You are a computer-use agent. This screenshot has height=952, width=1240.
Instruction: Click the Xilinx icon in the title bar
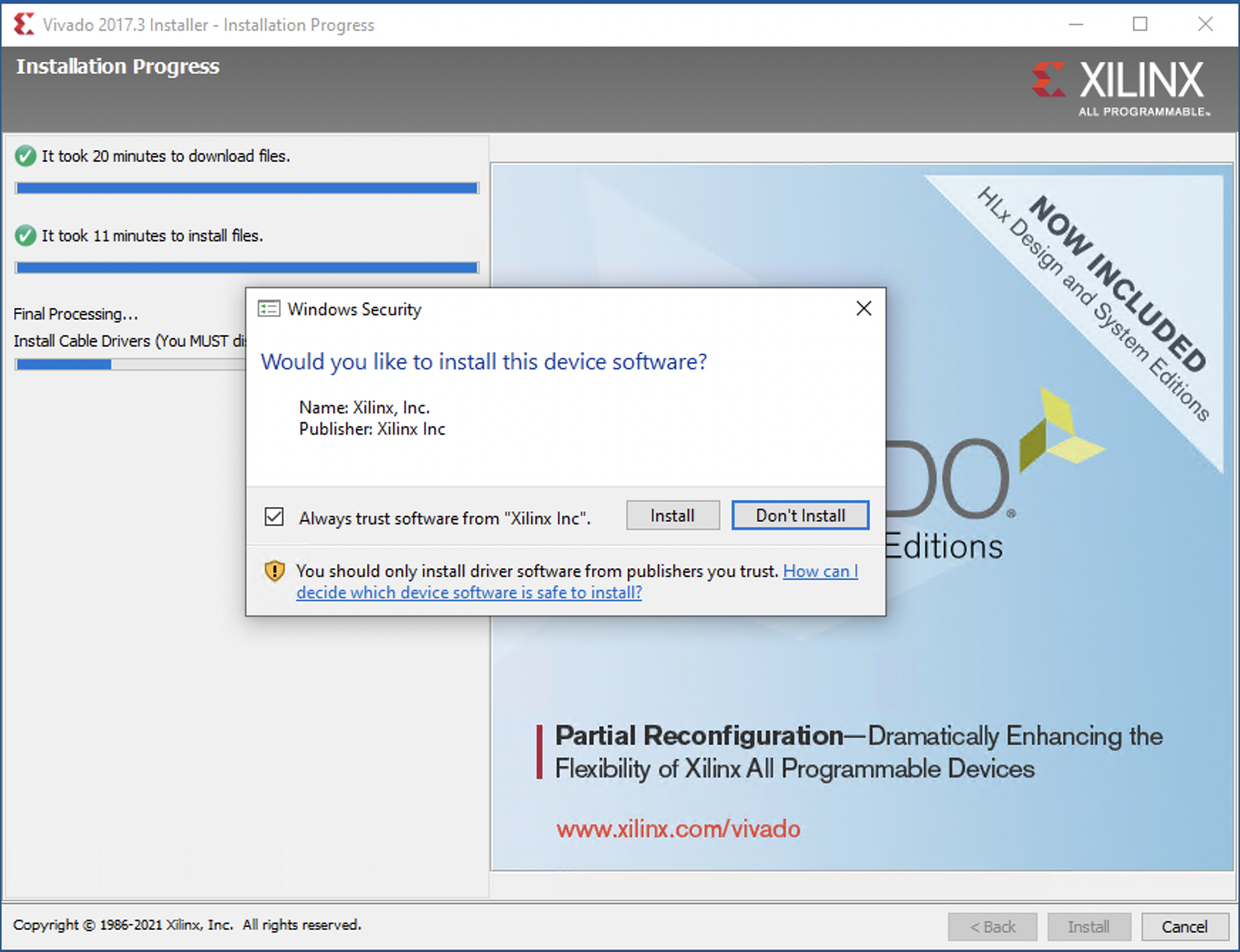23,24
